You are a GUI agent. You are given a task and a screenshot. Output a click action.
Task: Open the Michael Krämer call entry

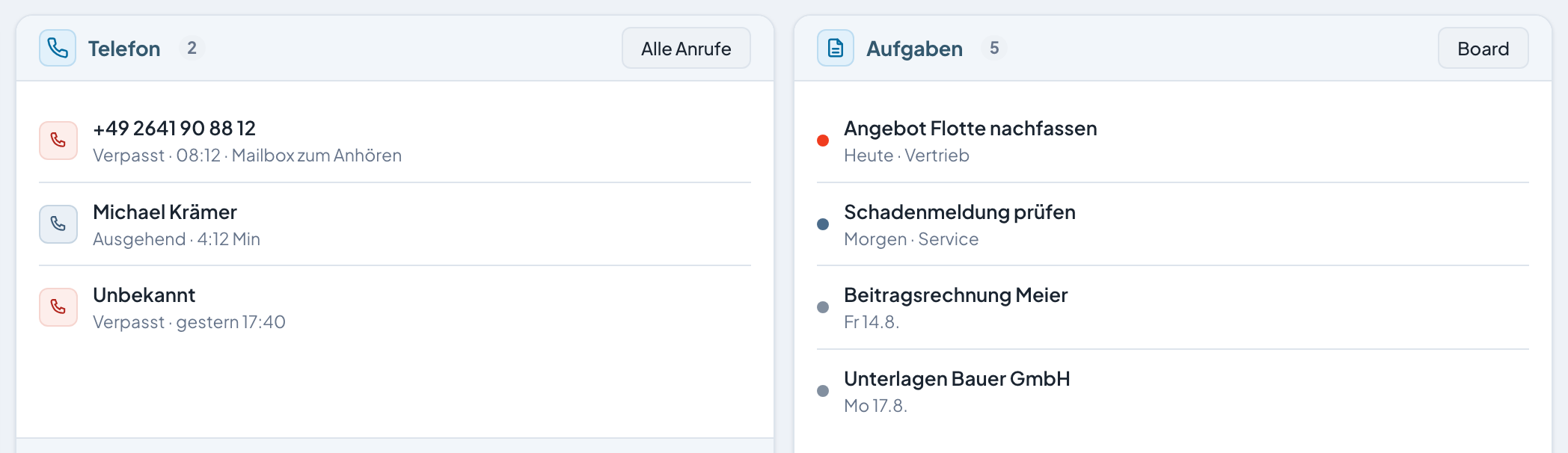(x=165, y=212)
